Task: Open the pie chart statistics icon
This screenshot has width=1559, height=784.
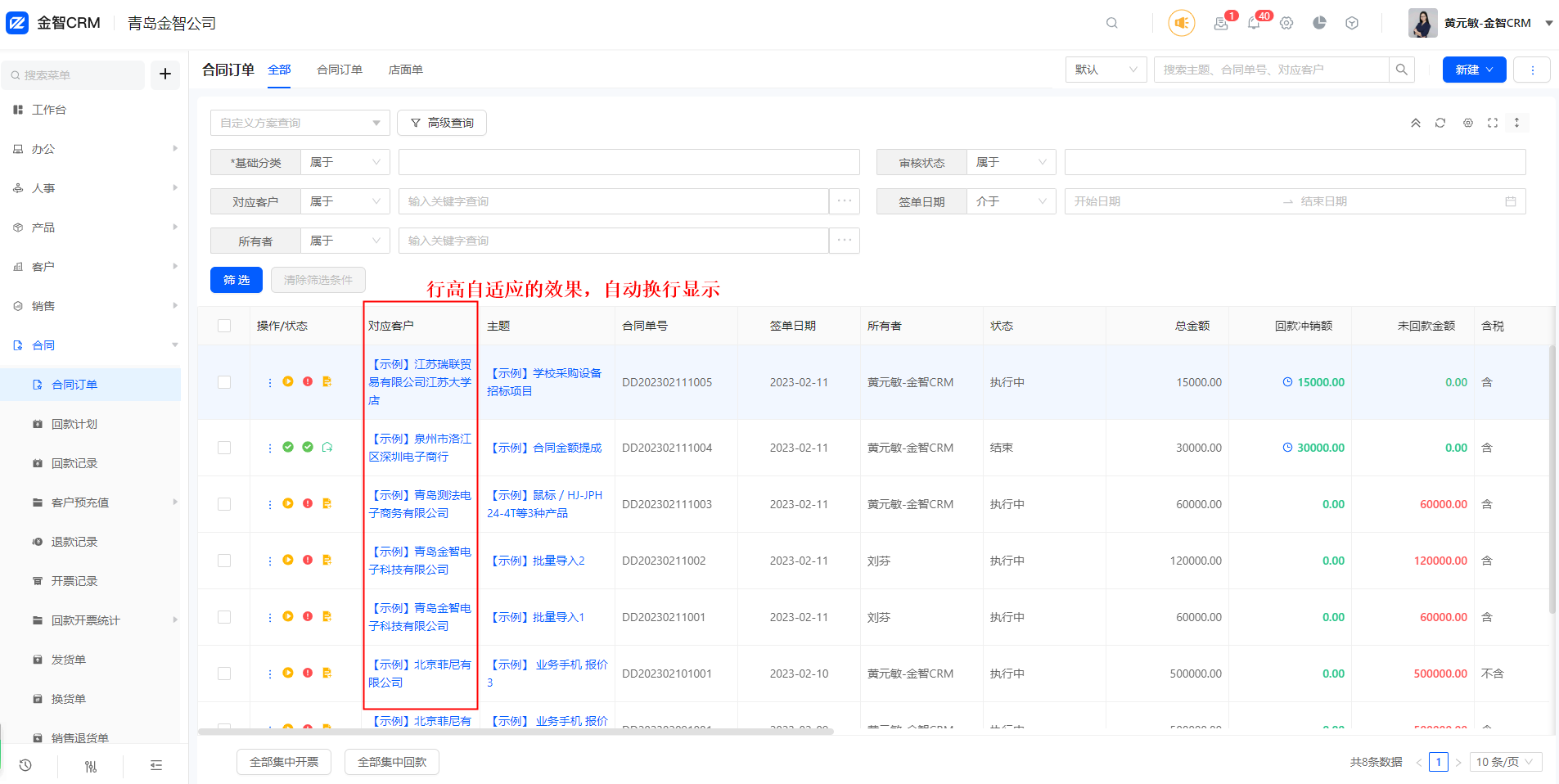Action: point(1319,23)
